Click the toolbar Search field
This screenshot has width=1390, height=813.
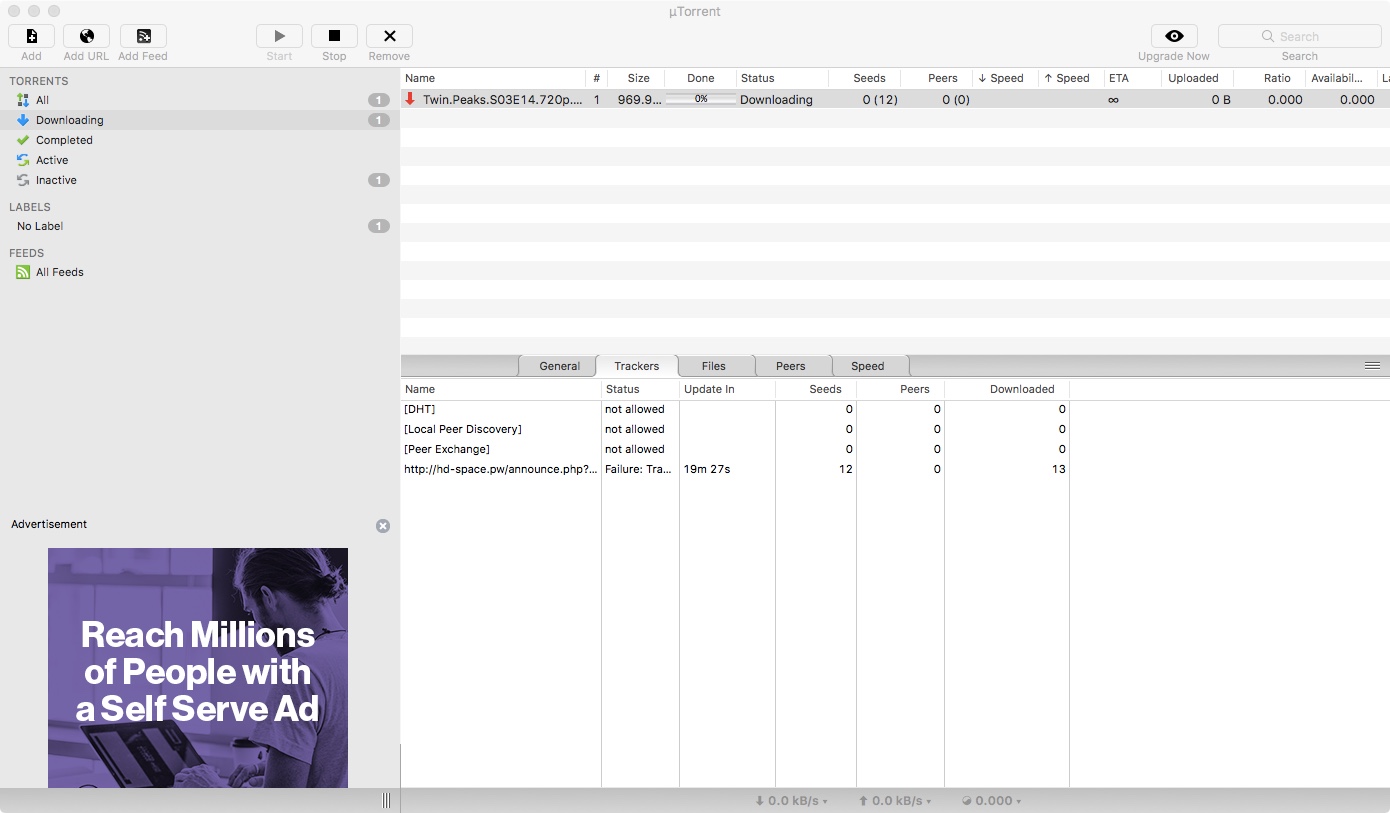[x=1299, y=36]
